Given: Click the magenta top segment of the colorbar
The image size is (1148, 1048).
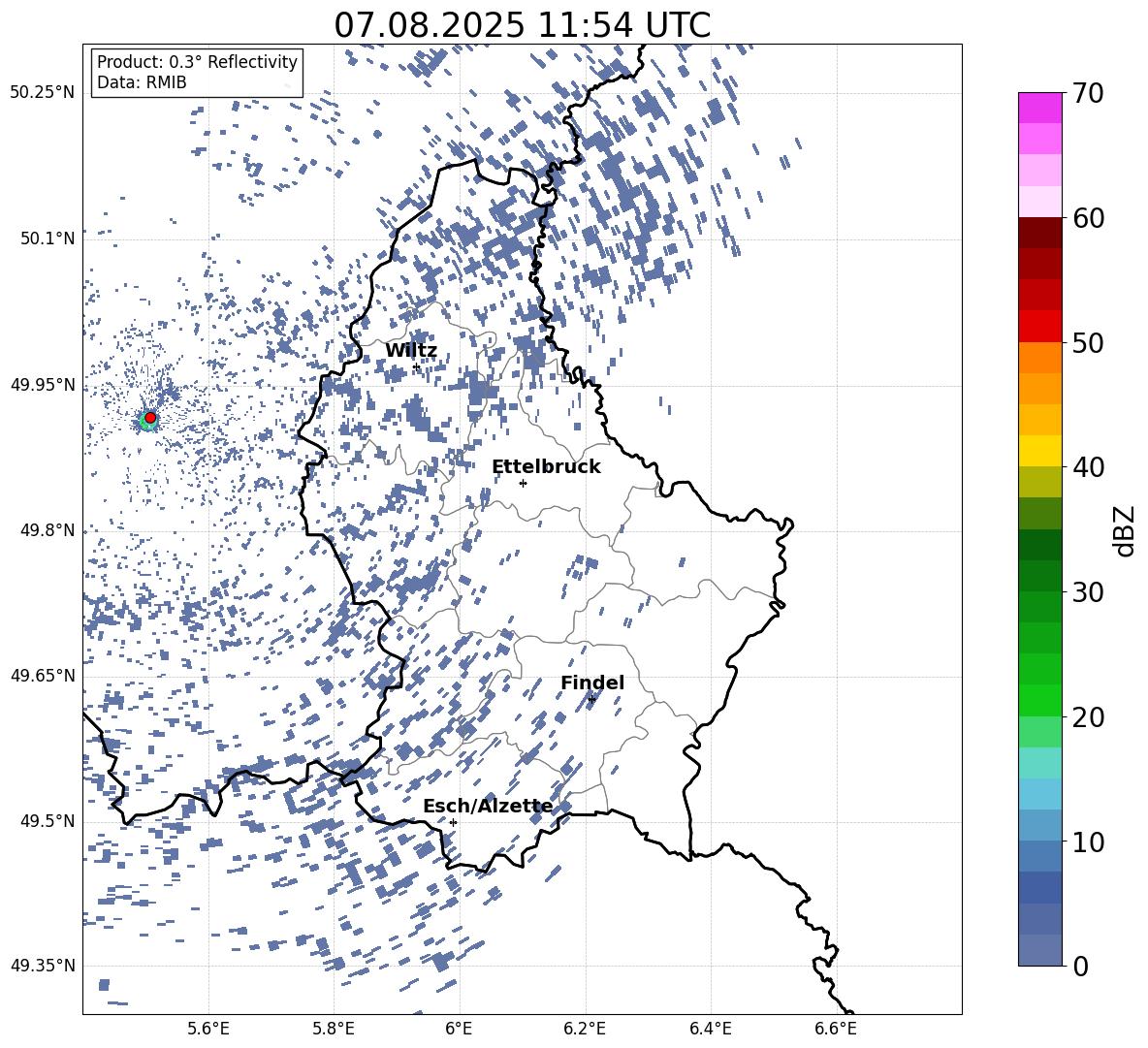Looking at the screenshot, I should point(1040,108).
